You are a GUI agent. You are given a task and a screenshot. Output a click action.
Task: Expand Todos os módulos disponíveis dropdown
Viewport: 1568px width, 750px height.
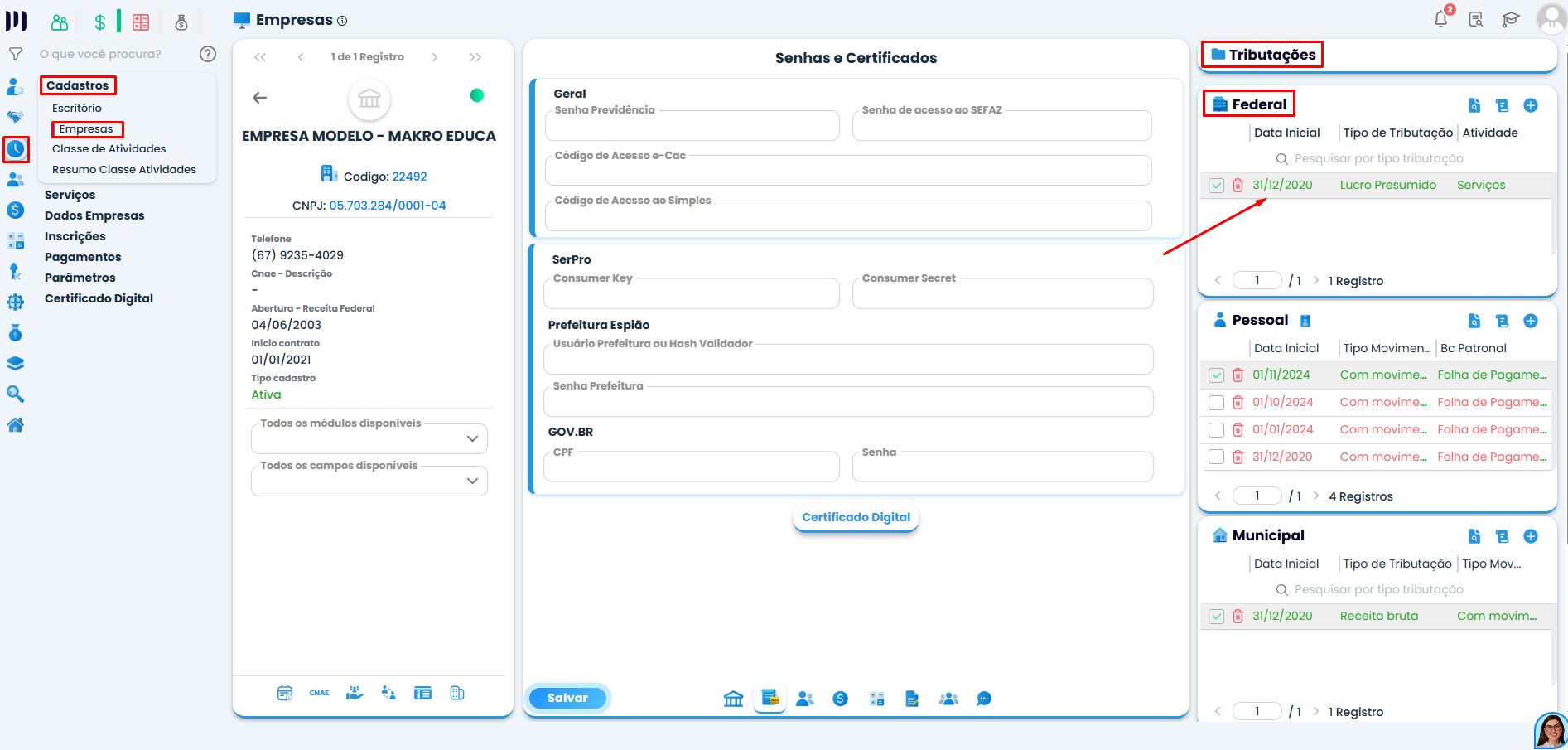[x=472, y=438]
